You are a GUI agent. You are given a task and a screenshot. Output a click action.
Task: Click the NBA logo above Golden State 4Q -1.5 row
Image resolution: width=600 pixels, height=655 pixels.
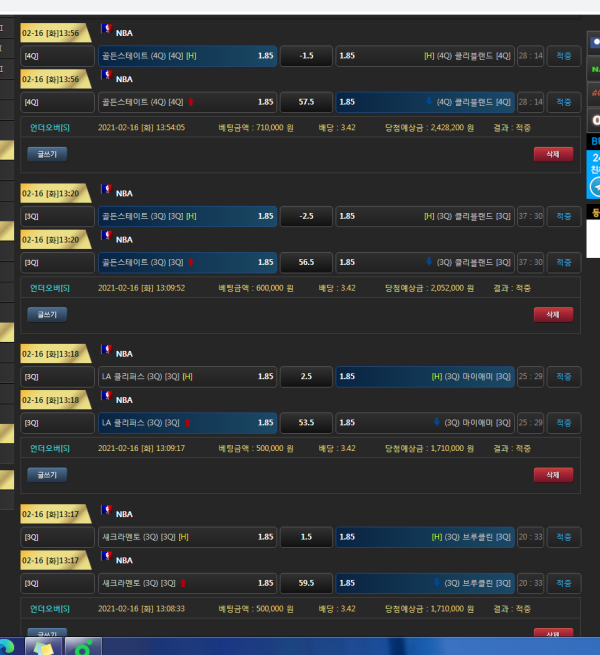pos(106,32)
